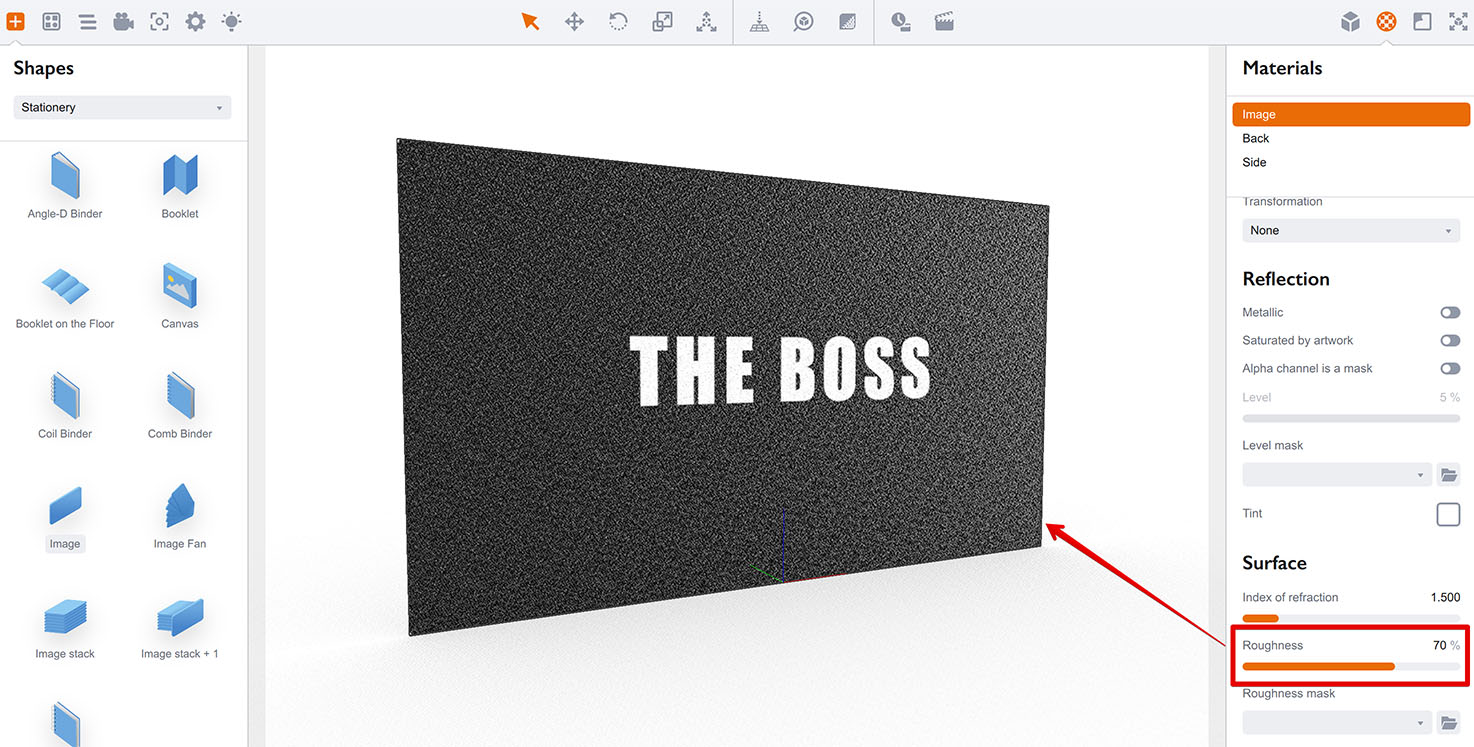Activate the Move tool

tap(574, 21)
